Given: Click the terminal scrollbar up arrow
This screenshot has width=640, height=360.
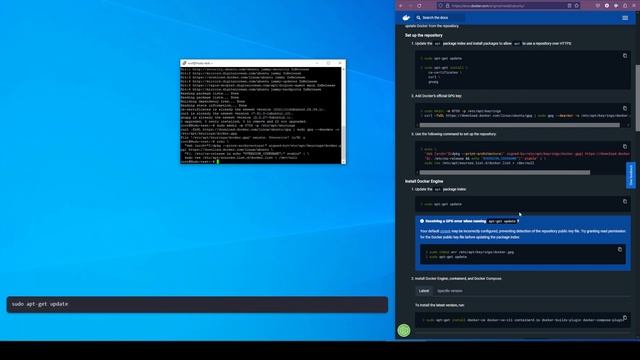Looking at the screenshot, I should (343, 69).
